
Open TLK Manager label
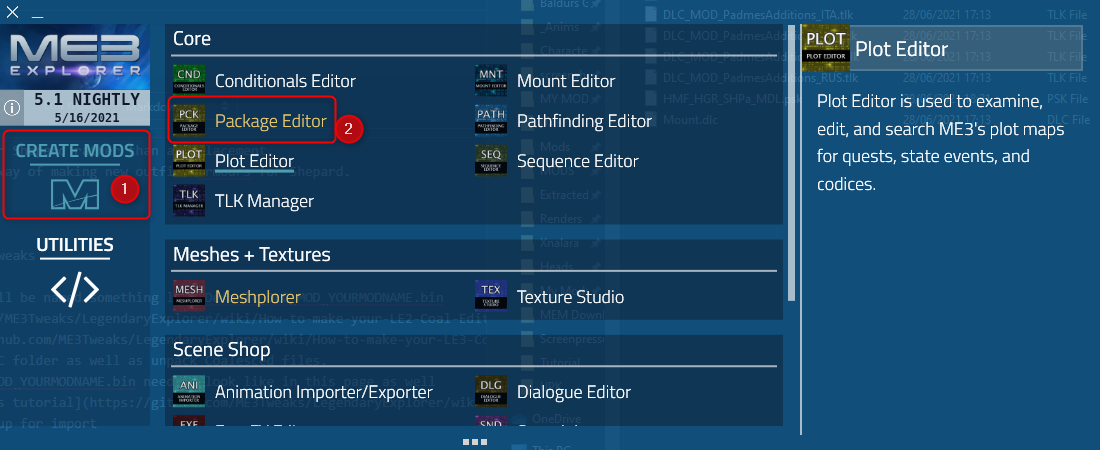pos(264,201)
